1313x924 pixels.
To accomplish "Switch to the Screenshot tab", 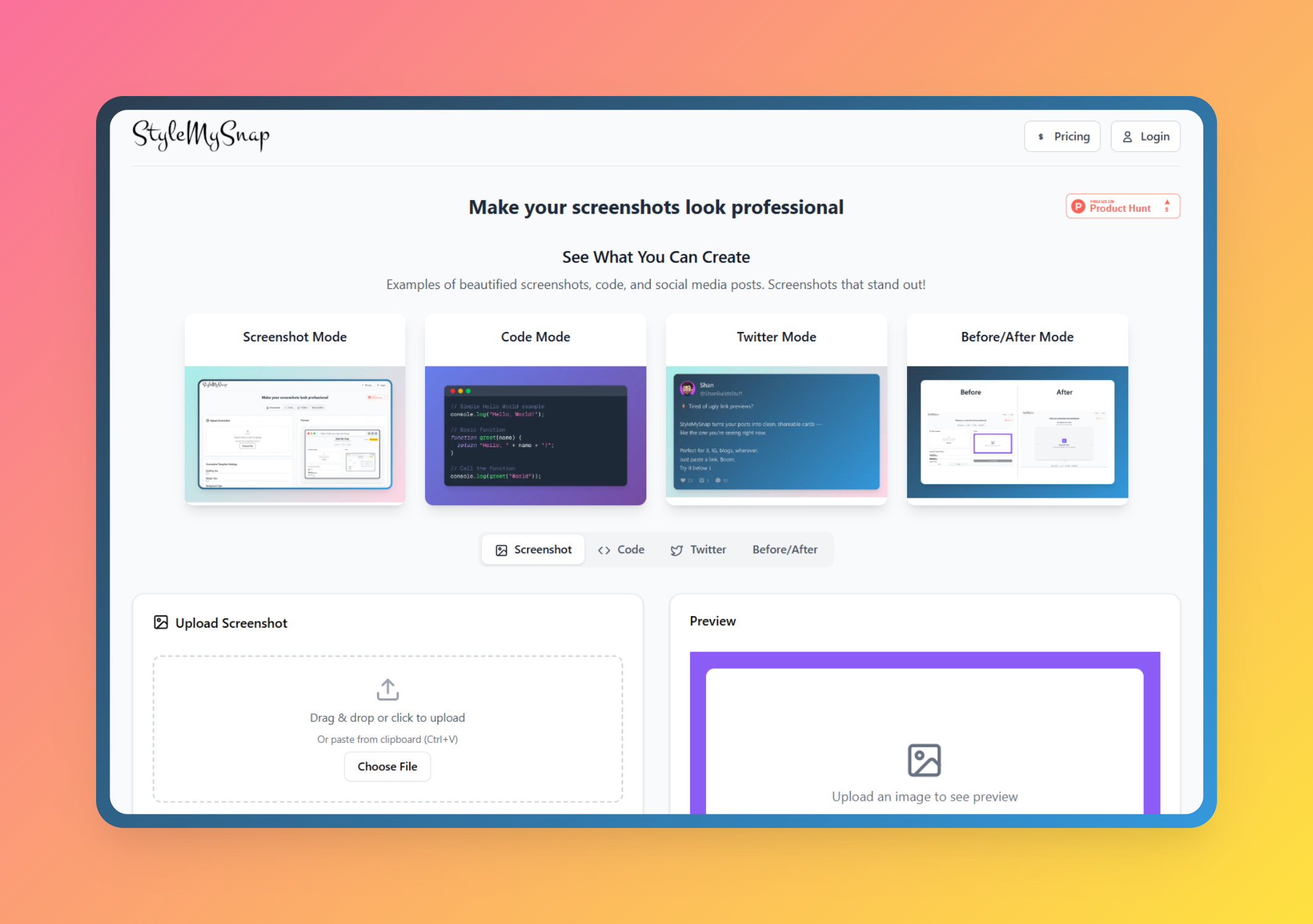I will [534, 549].
